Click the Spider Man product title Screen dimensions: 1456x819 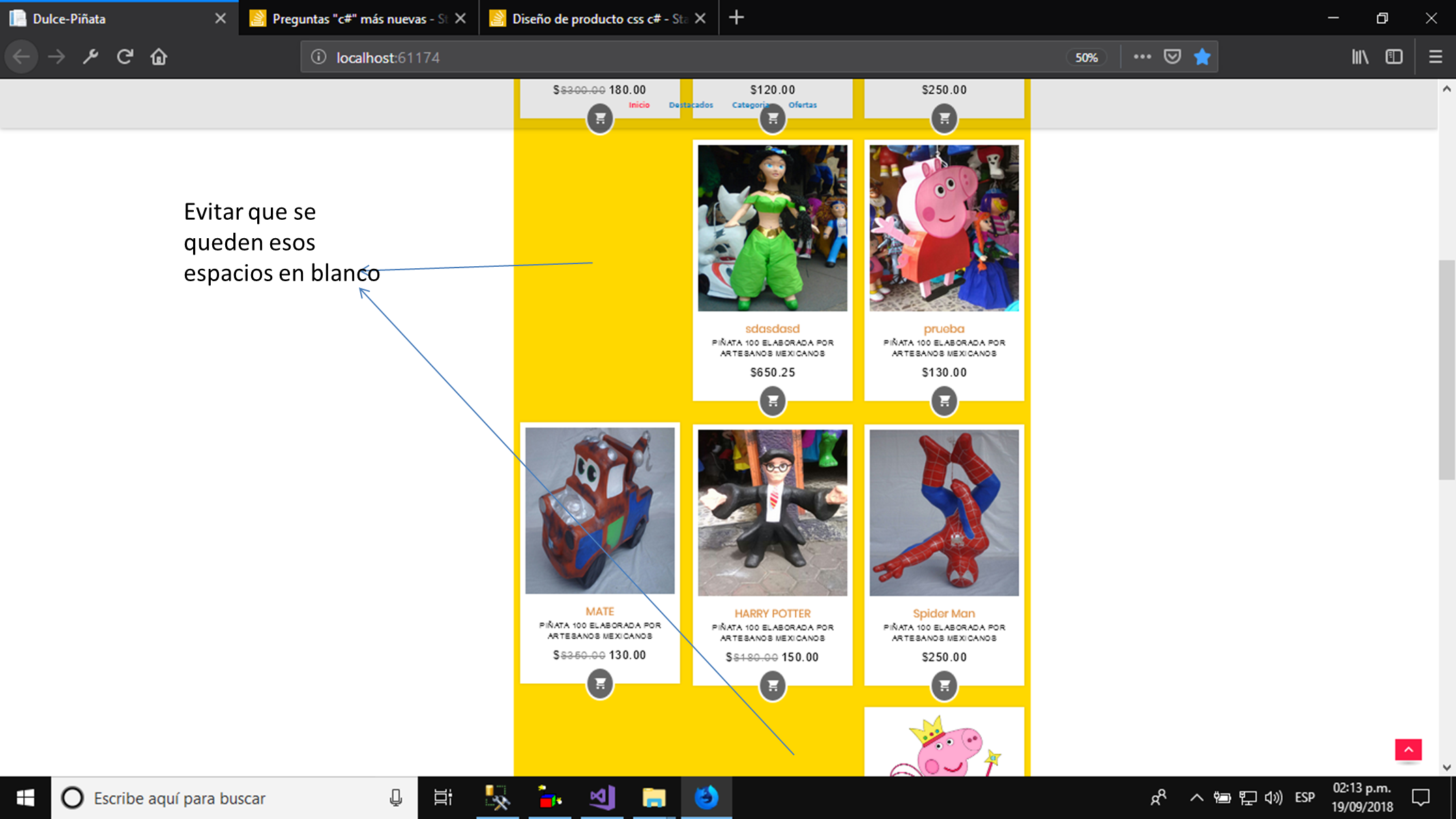tap(944, 614)
